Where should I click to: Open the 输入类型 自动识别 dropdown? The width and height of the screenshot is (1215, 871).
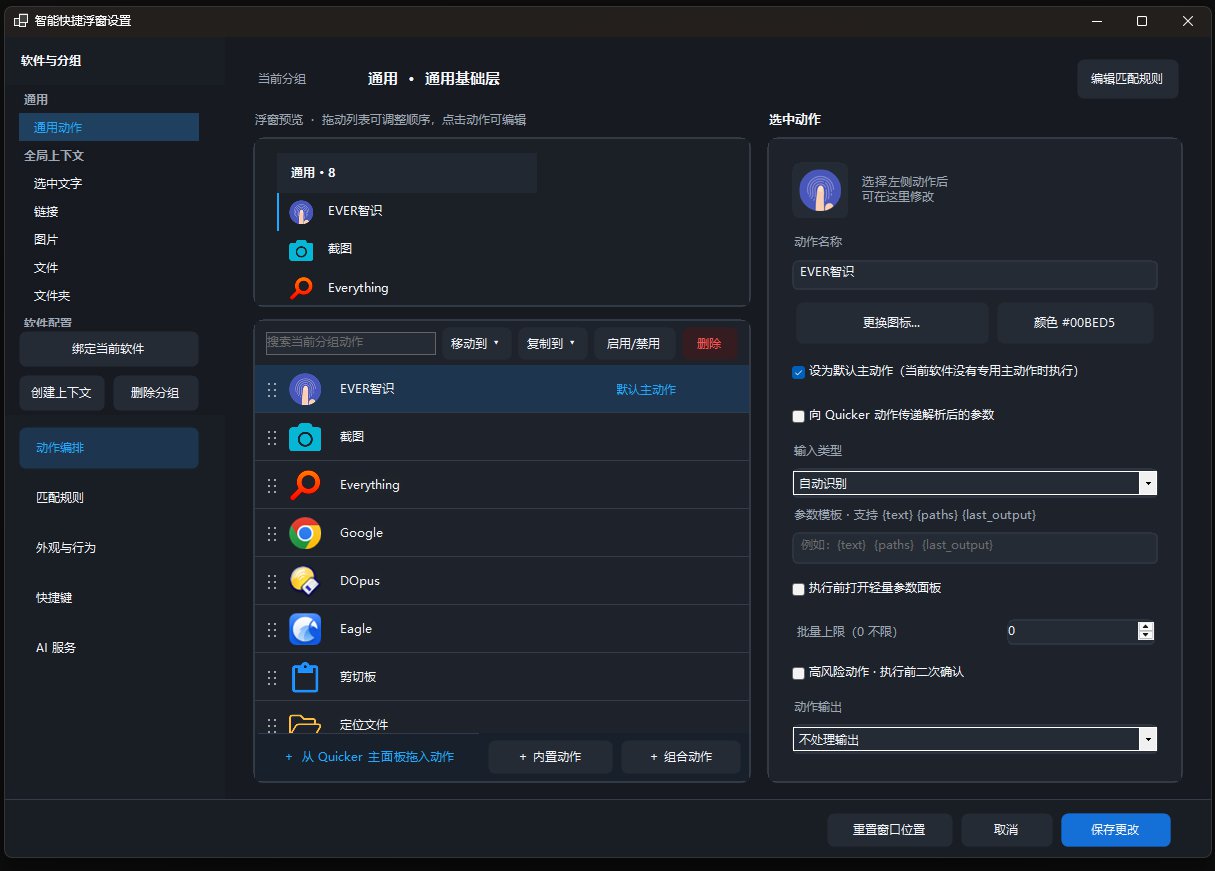[975, 483]
